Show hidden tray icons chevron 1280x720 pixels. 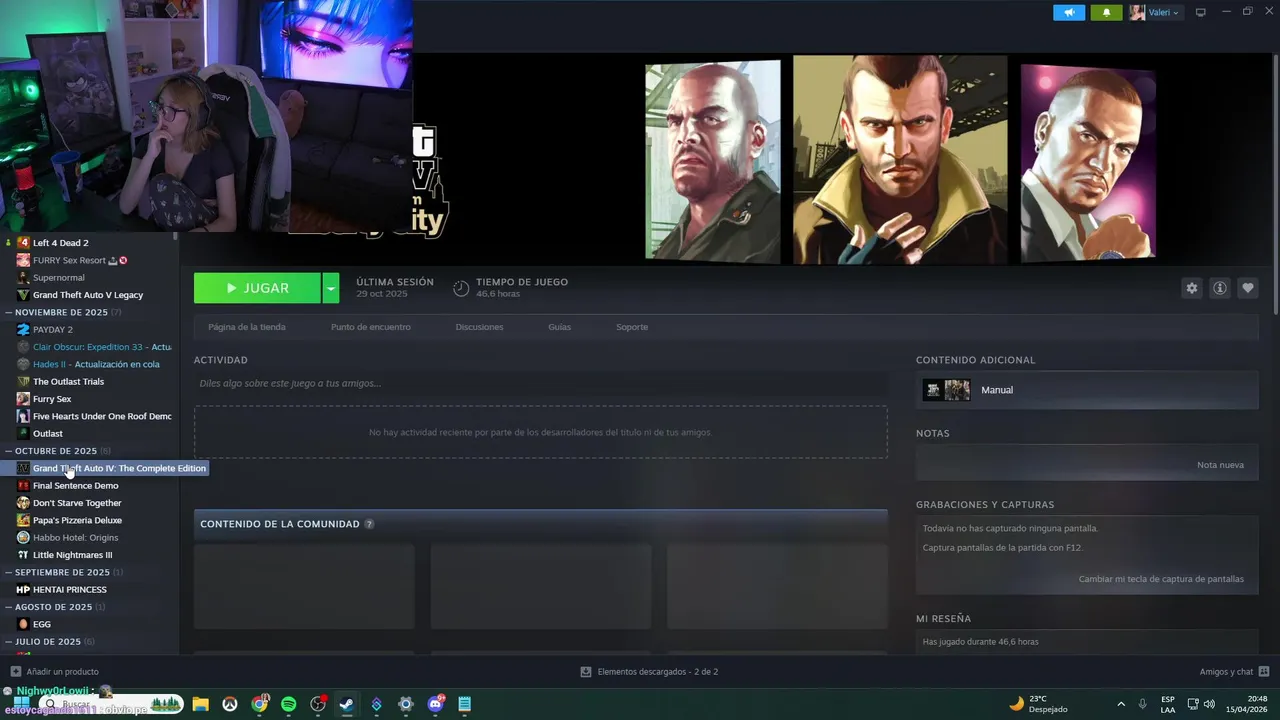coord(1121,704)
